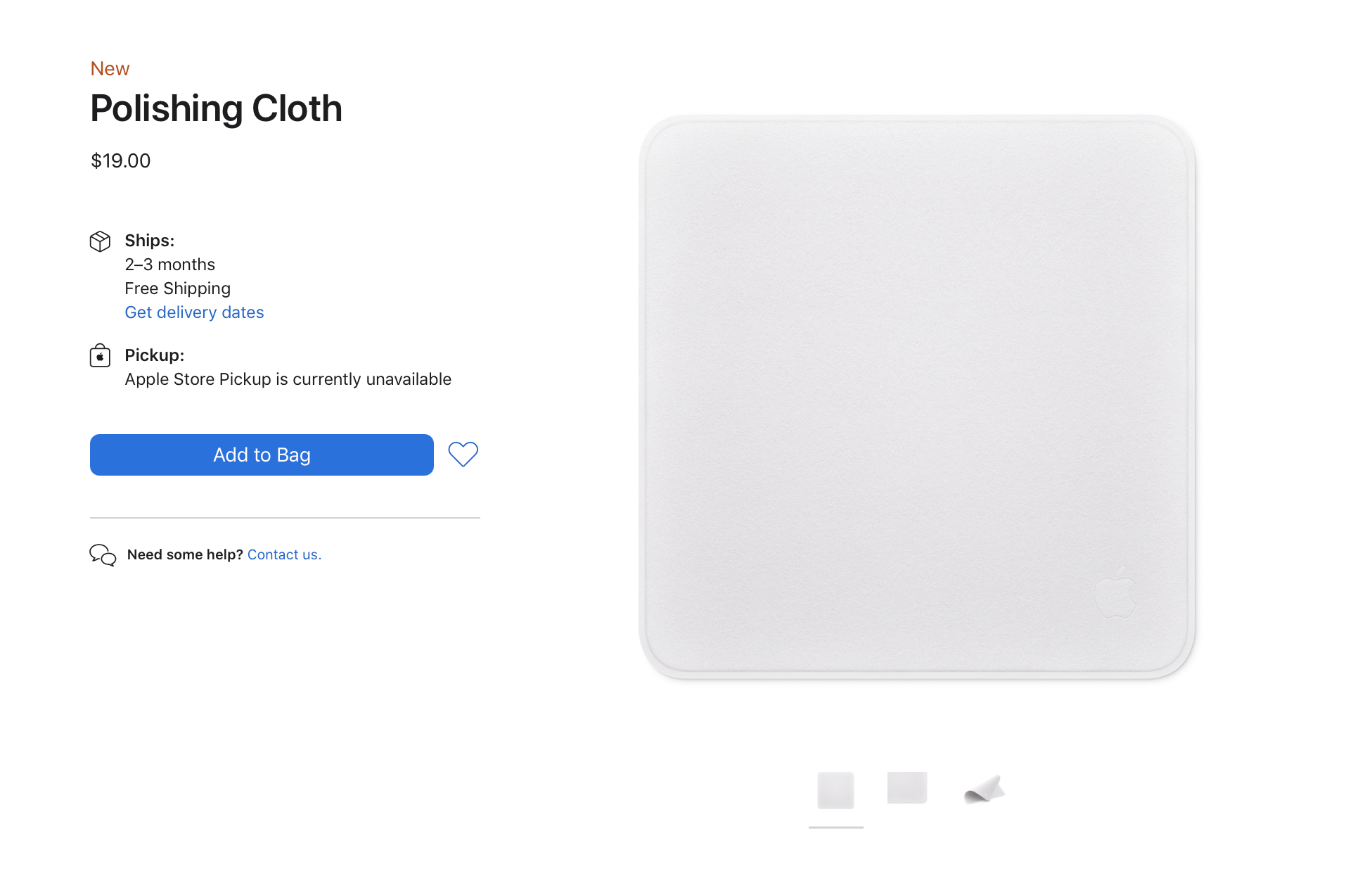
Task: Click the orange New label
Action: [110, 69]
